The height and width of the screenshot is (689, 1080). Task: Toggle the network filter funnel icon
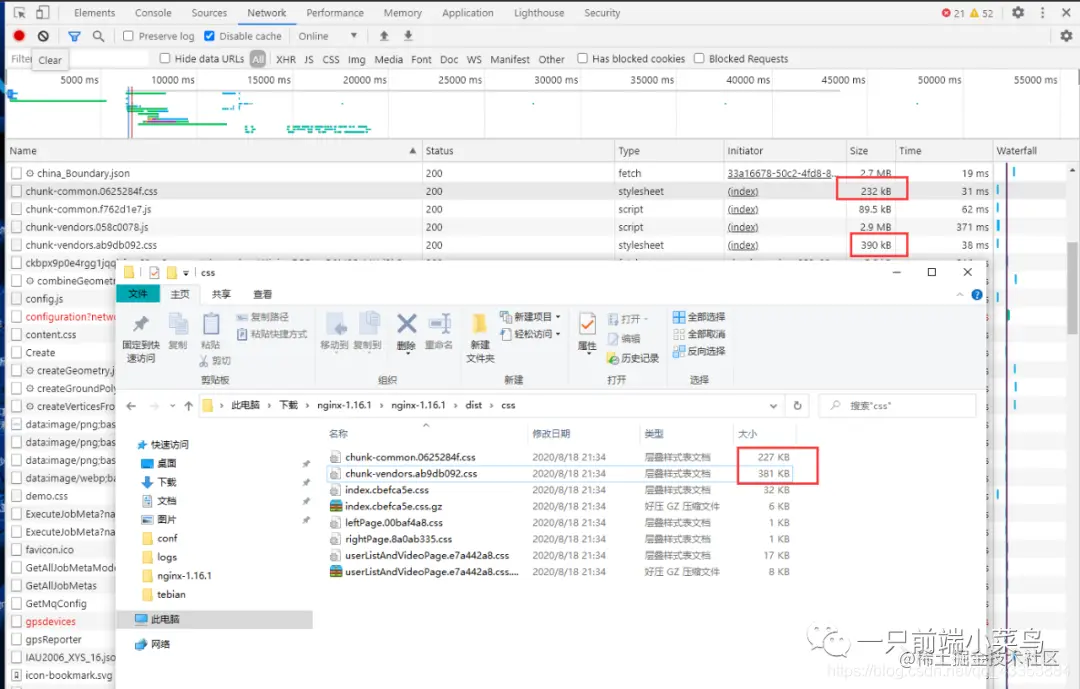tap(74, 36)
